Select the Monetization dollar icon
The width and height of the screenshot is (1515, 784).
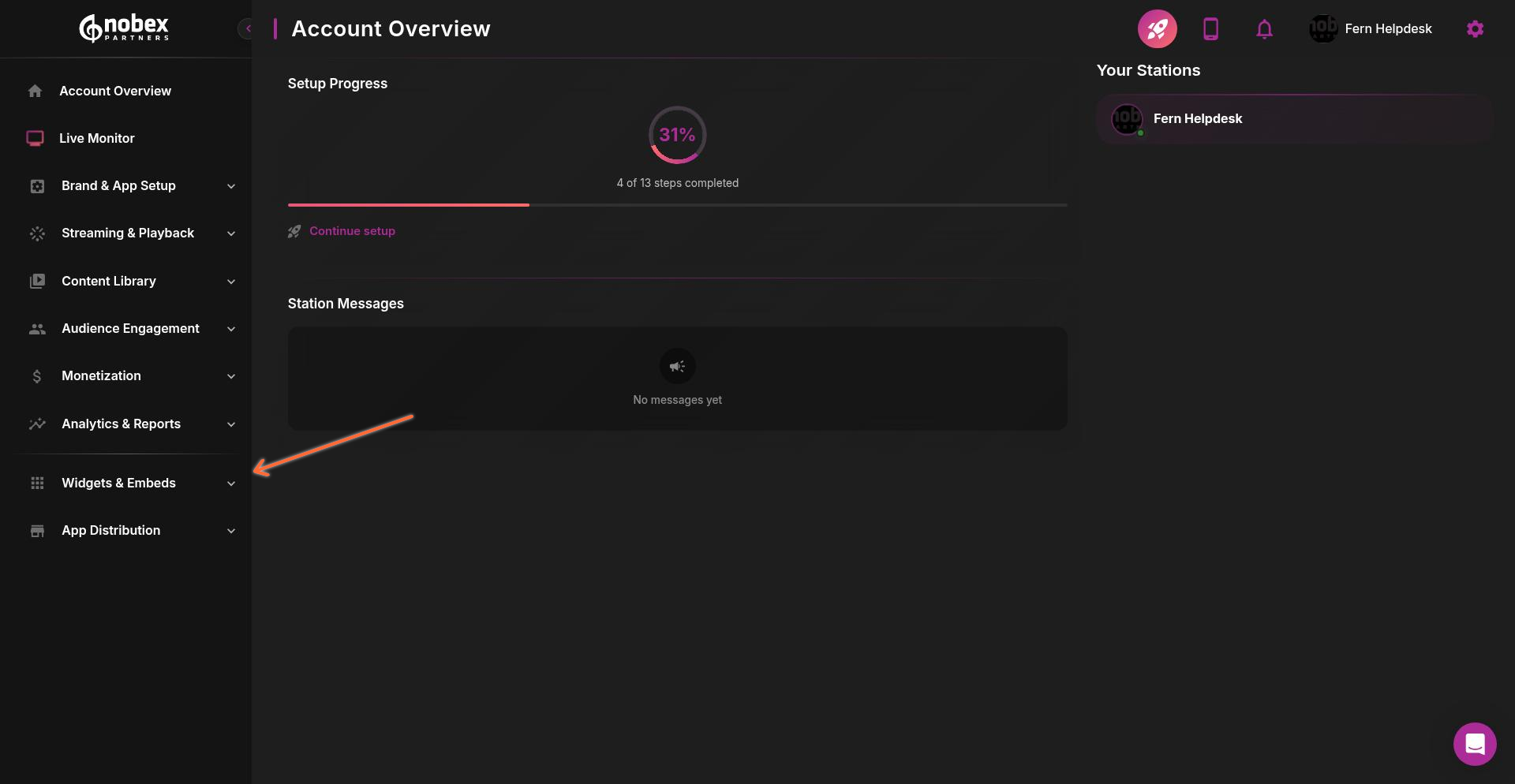(x=36, y=376)
